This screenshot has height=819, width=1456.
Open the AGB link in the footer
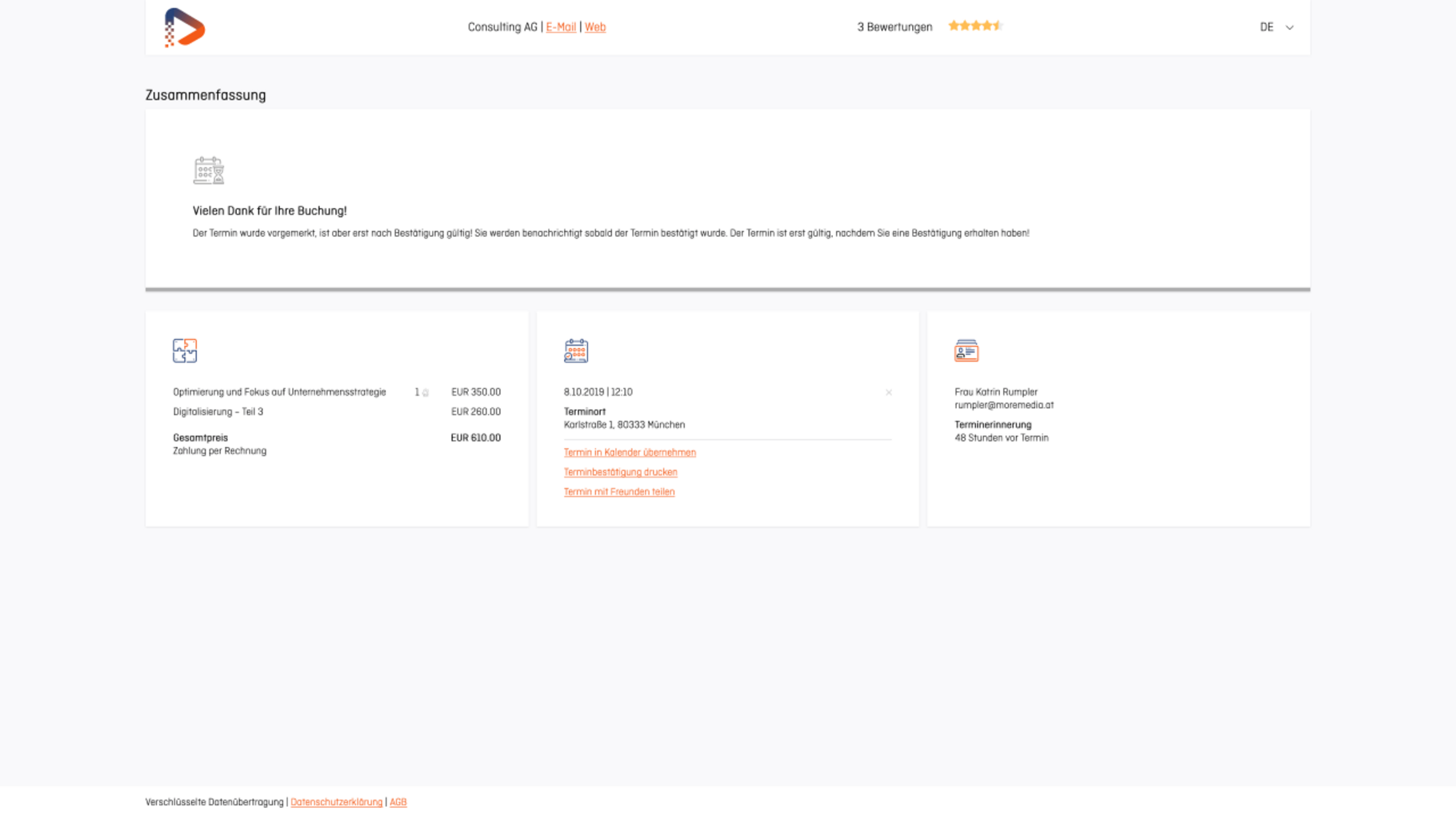[x=398, y=802]
